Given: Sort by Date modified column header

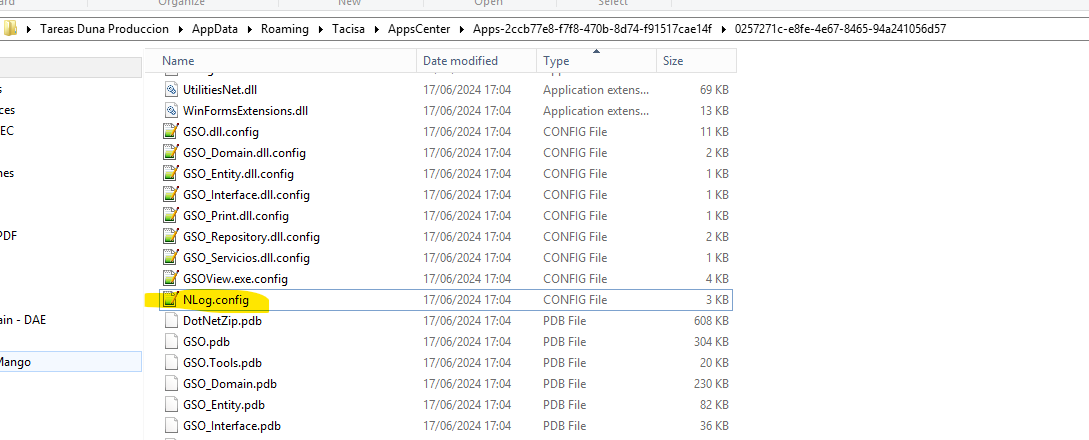Looking at the screenshot, I should click(x=460, y=61).
